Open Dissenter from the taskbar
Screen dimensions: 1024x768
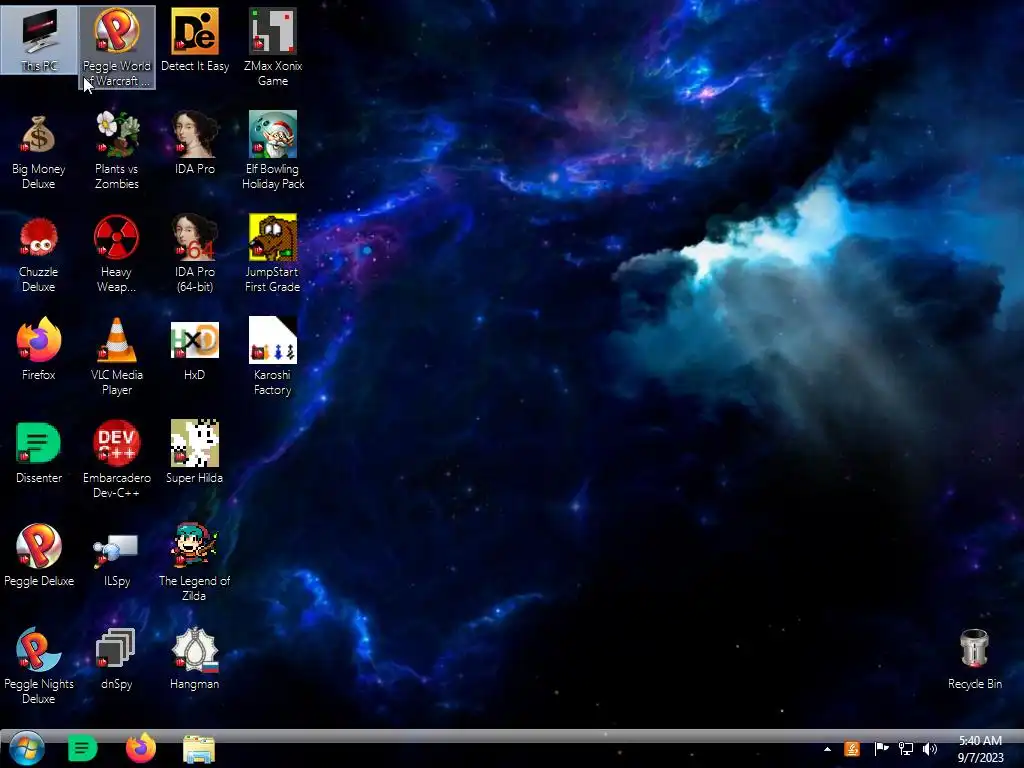tap(82, 748)
